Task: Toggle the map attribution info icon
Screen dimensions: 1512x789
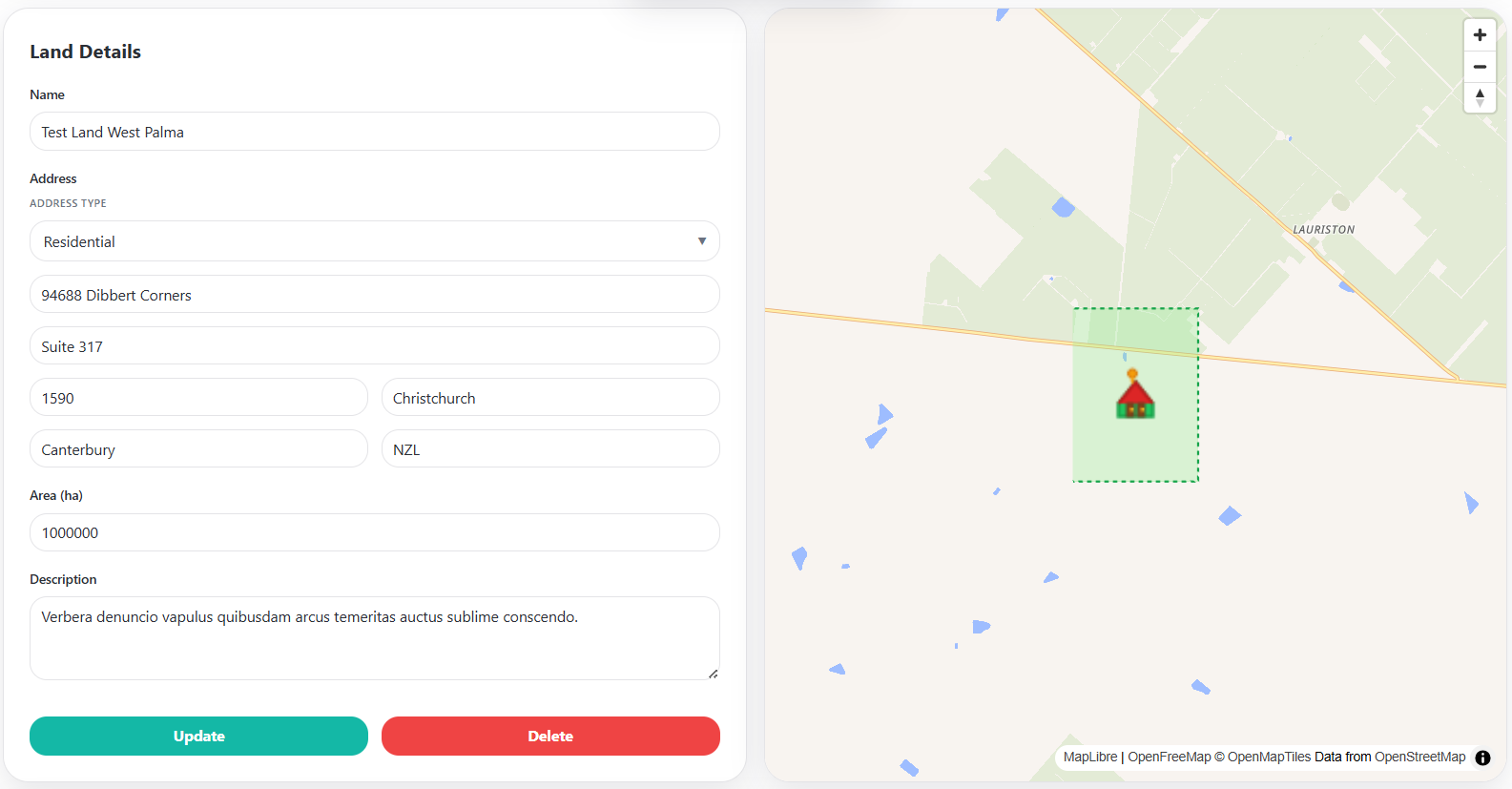Action: click(1482, 758)
